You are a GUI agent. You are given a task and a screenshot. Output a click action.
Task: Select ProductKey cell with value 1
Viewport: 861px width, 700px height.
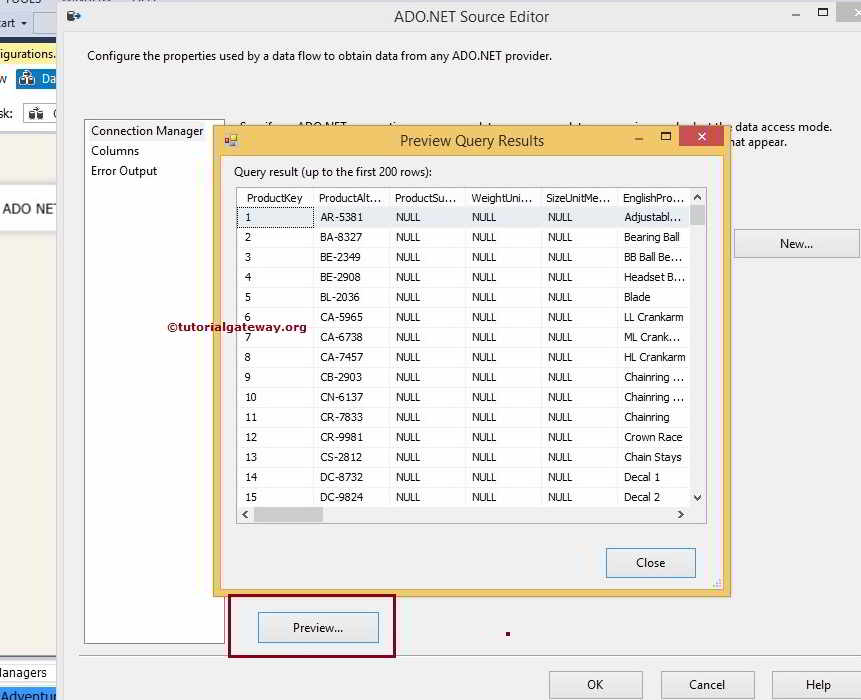point(276,217)
